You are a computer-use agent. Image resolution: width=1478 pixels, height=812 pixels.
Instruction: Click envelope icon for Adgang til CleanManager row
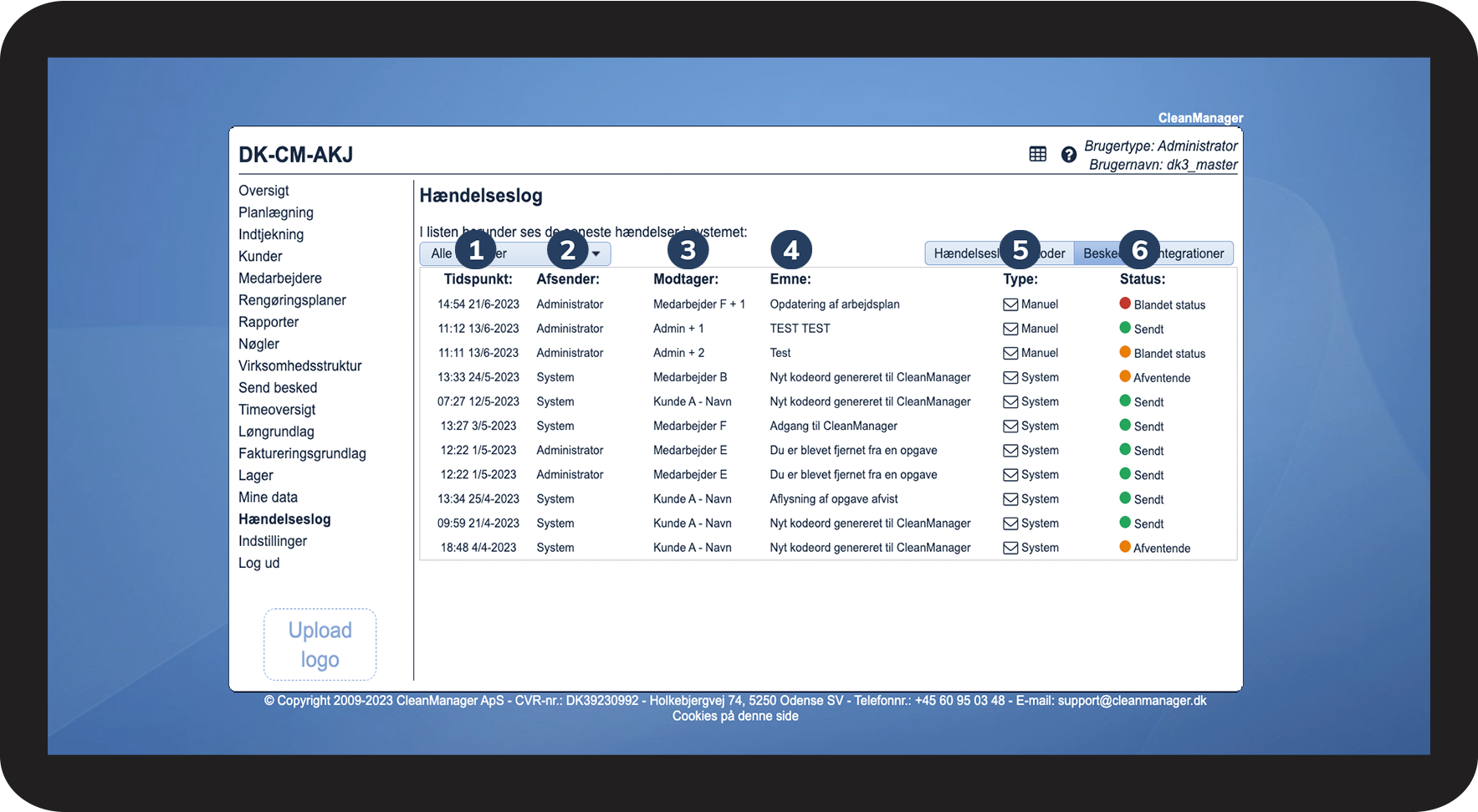(1010, 426)
